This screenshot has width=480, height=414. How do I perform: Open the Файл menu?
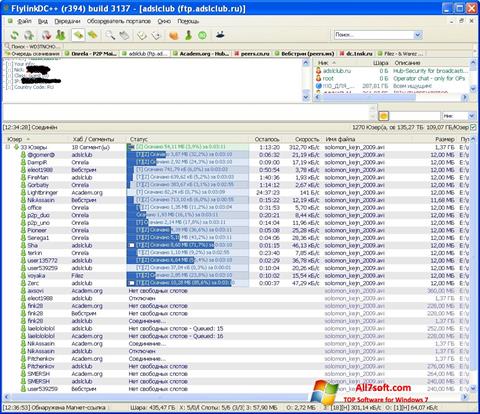pos(24,21)
